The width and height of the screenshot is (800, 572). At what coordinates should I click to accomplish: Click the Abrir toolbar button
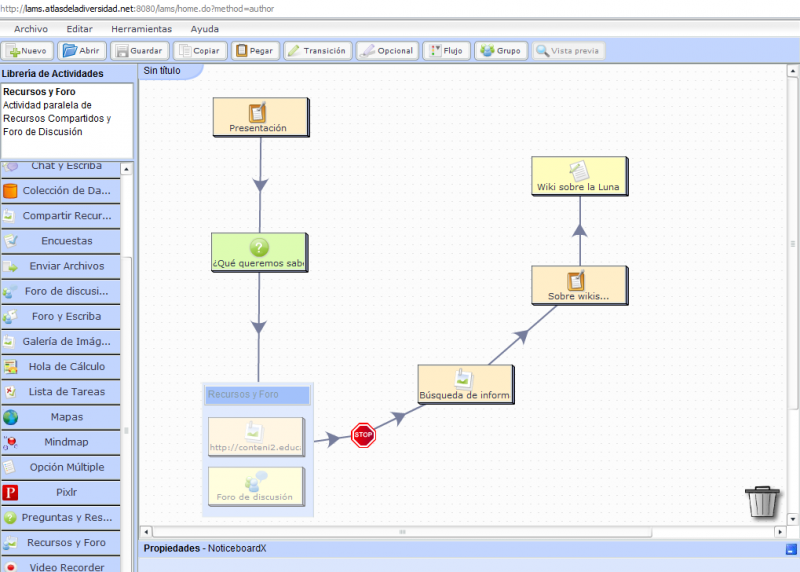click(x=82, y=51)
